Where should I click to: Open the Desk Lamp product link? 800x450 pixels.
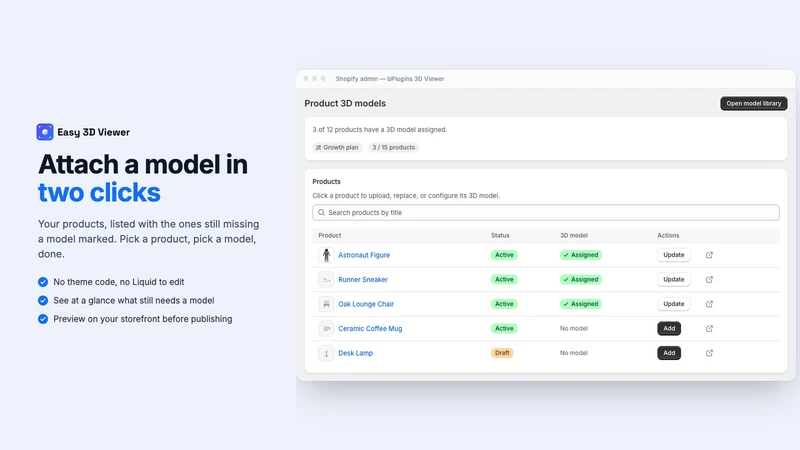(355, 353)
